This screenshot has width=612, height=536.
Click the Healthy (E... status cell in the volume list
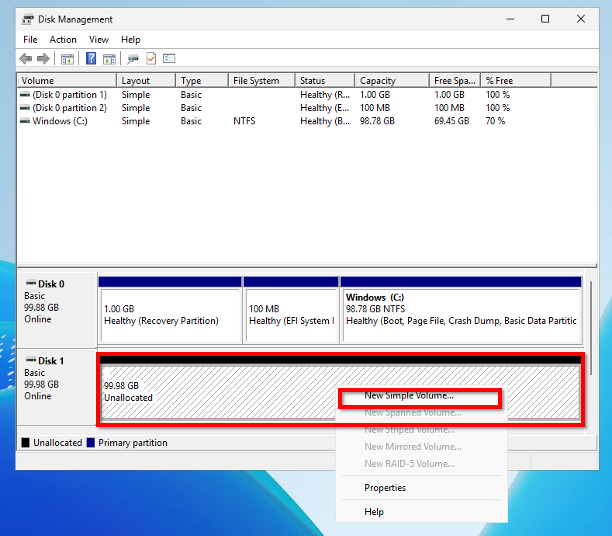[x=325, y=108]
